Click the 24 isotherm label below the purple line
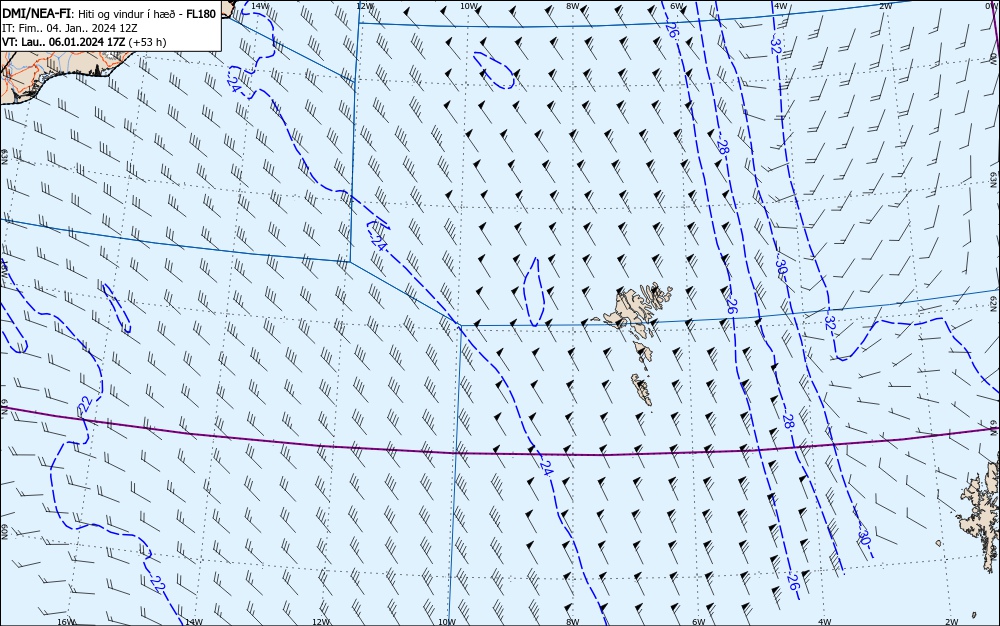 click(545, 469)
